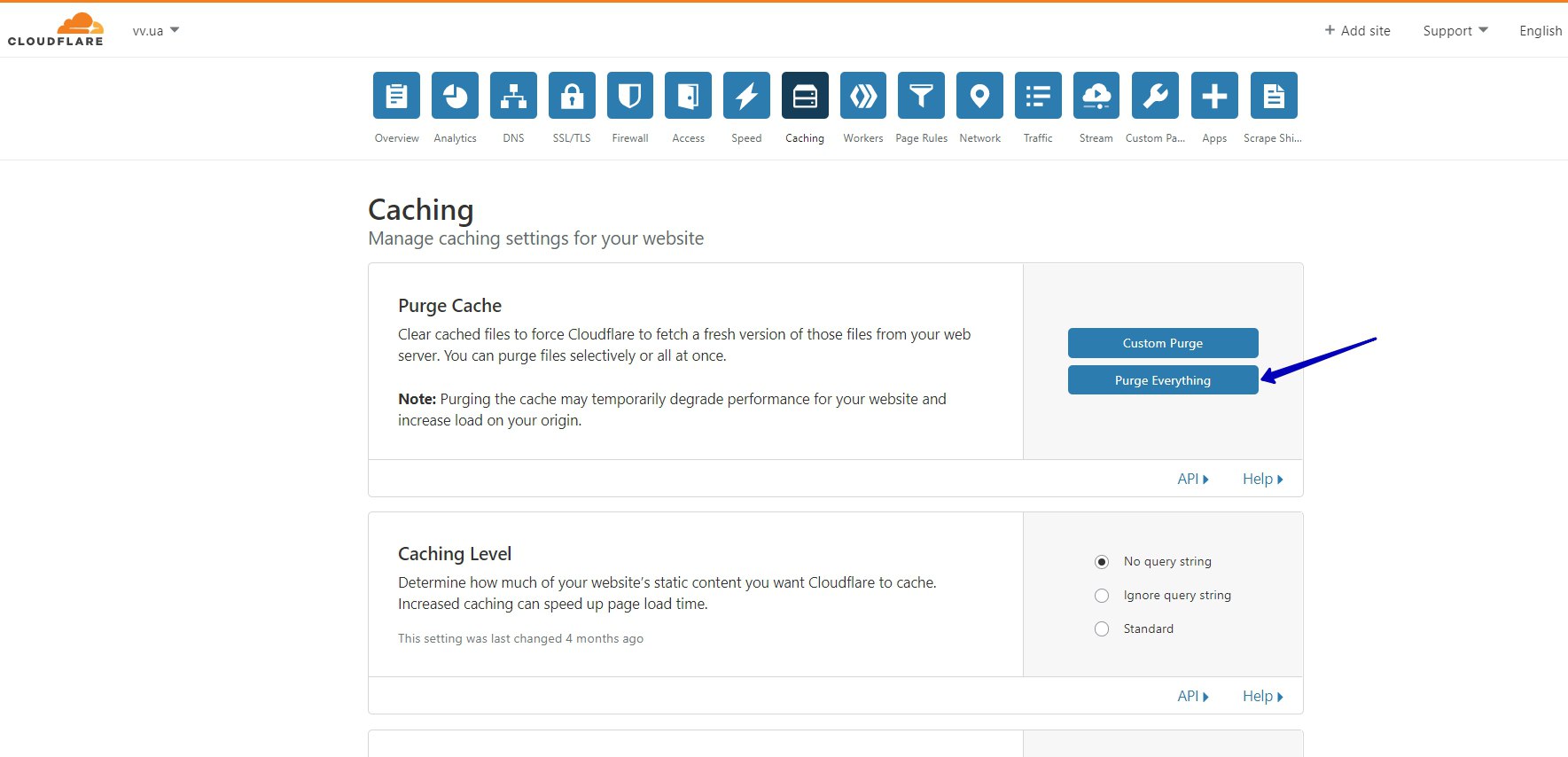This screenshot has width=1568, height=757.
Task: Click the Caching Level section title
Action: point(455,554)
